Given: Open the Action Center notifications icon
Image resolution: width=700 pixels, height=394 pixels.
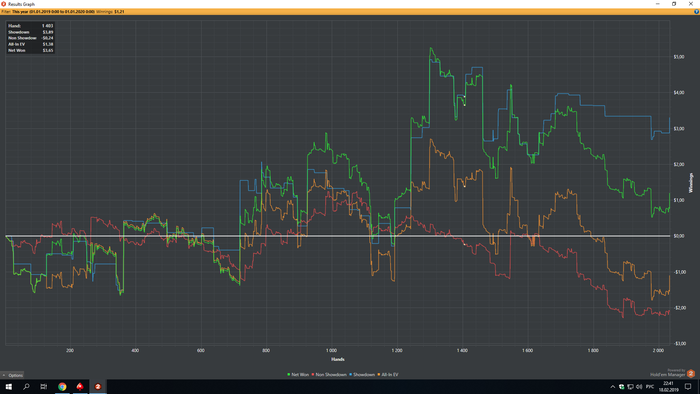Looking at the screenshot, I should click(x=688, y=386).
